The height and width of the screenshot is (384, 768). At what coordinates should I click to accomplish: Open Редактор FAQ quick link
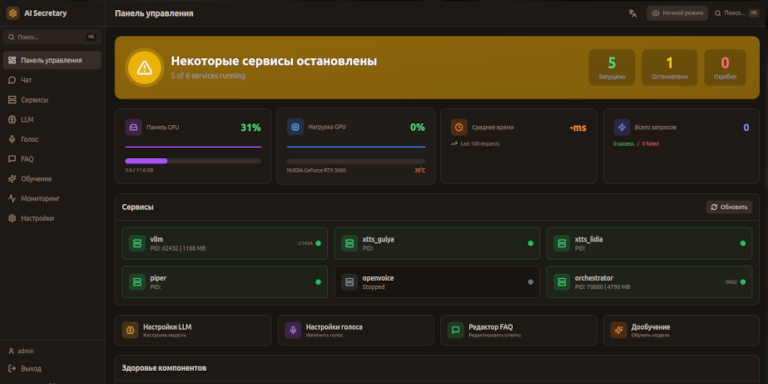[519, 331]
